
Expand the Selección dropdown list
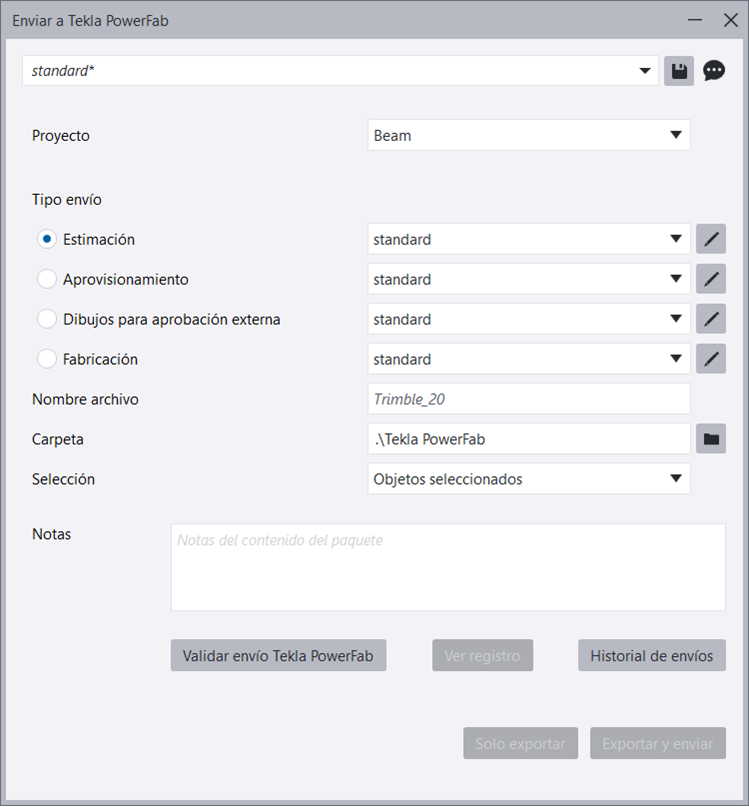coord(529,479)
